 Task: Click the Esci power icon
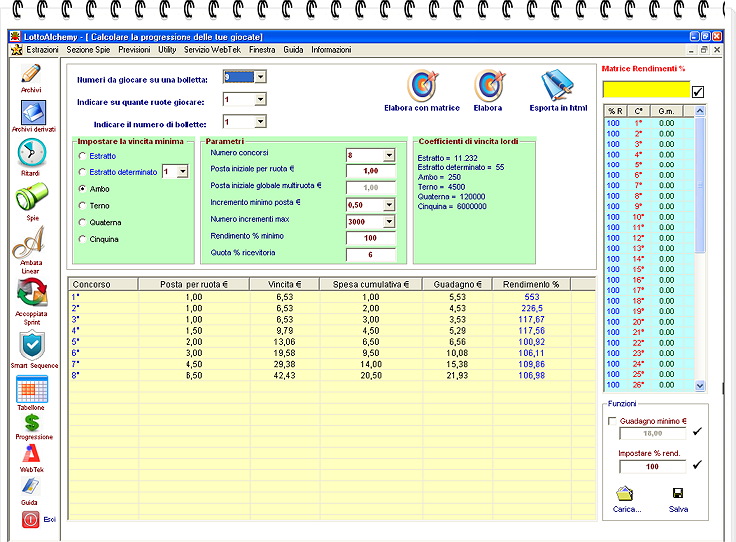pos(31,519)
